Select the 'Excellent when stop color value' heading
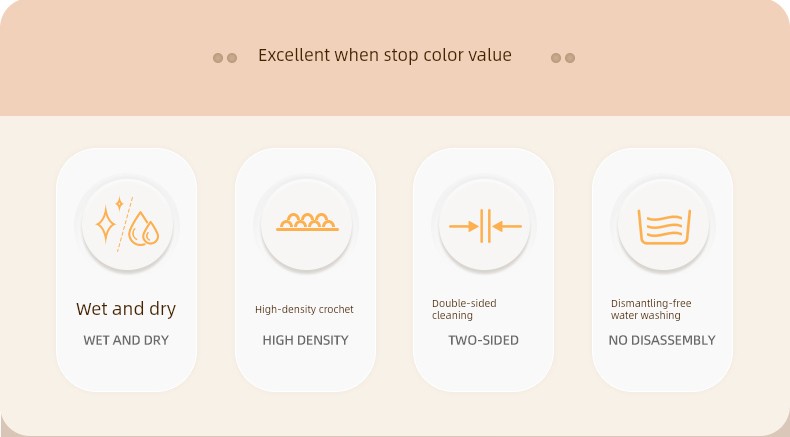The height and width of the screenshot is (437, 790). tap(385, 55)
